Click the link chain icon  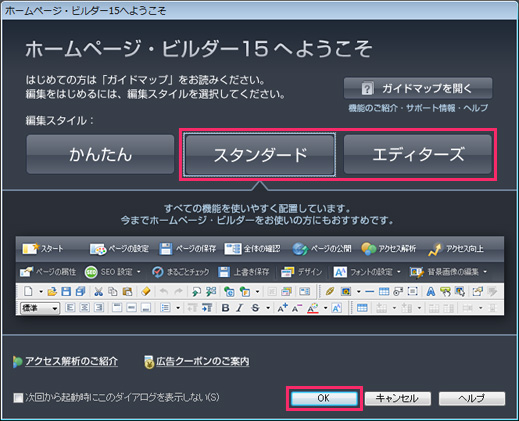pyautogui.click(x=329, y=292)
